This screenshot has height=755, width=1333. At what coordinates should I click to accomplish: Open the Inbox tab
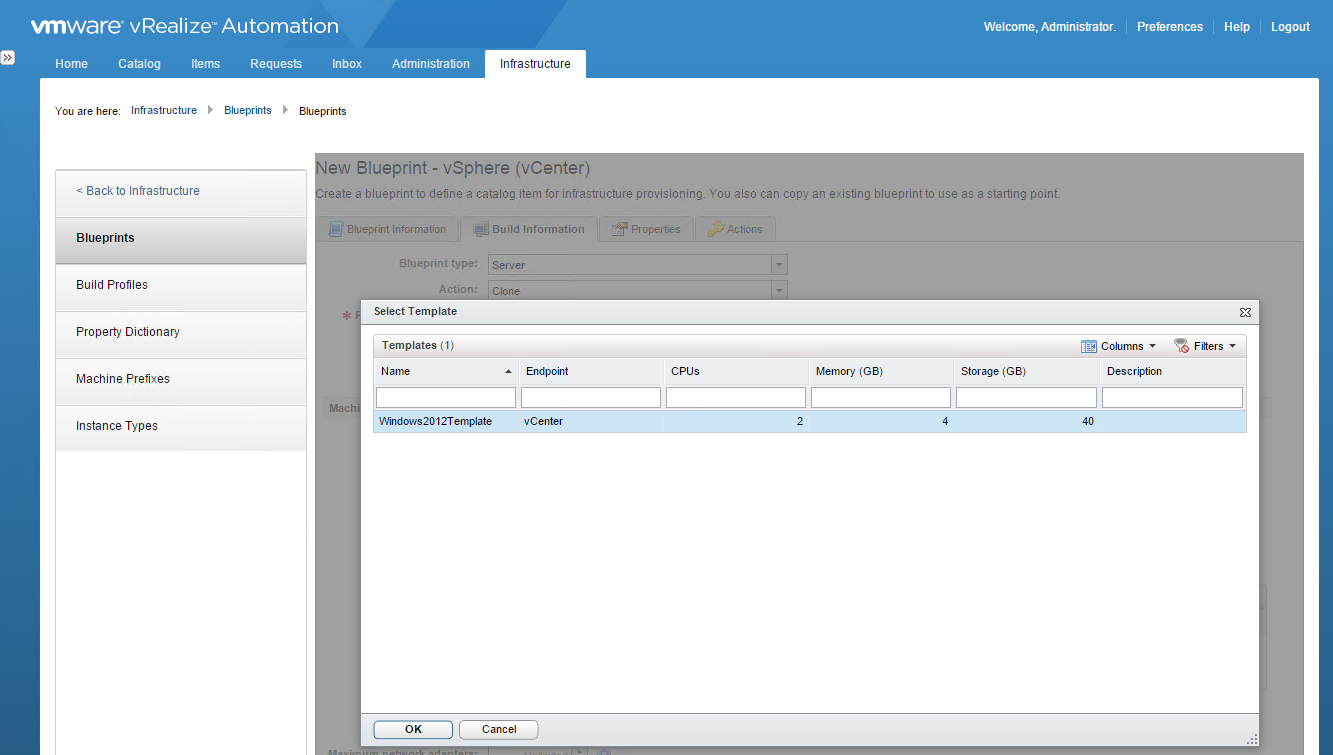pyautogui.click(x=347, y=64)
